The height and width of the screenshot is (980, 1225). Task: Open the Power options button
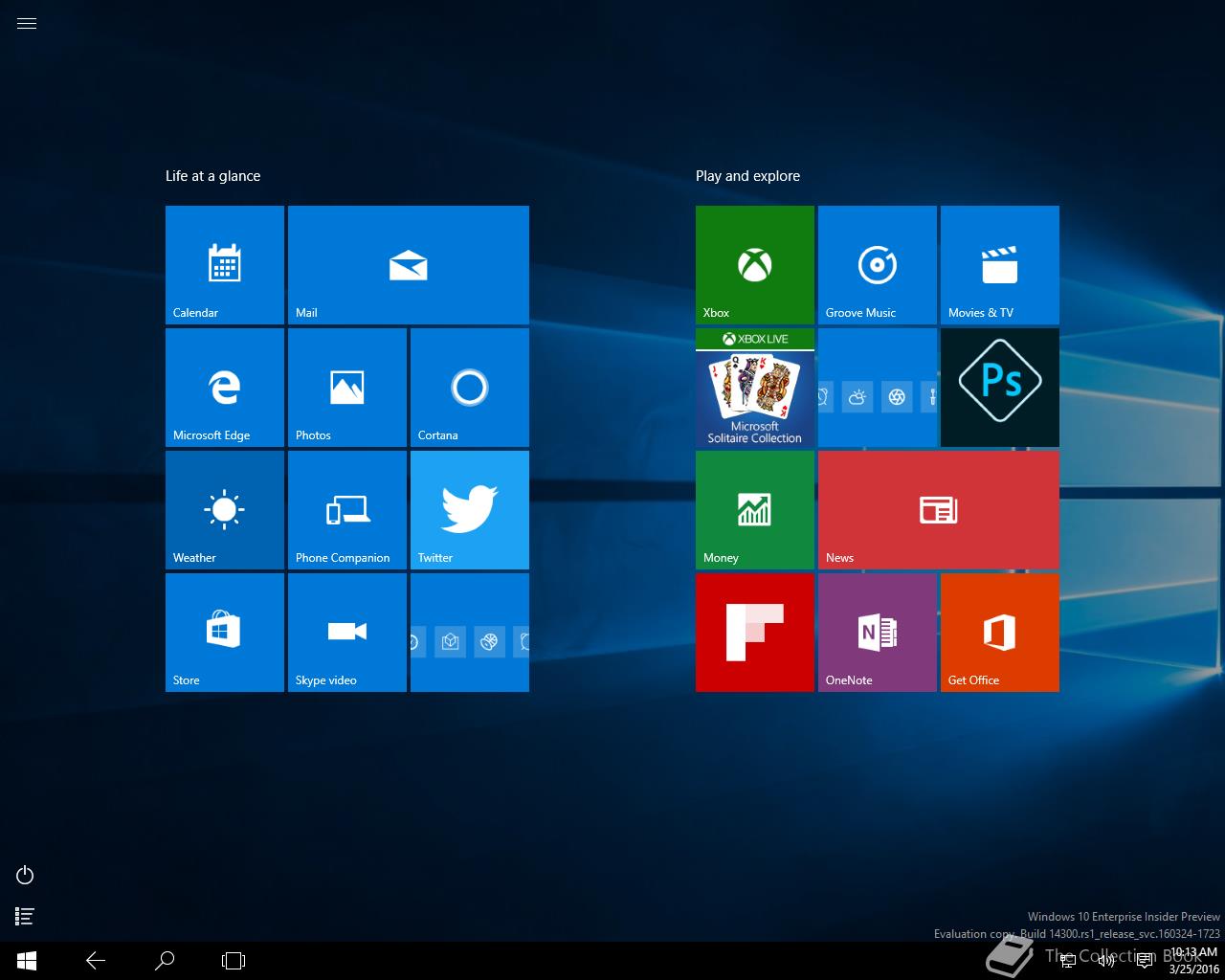(25, 875)
